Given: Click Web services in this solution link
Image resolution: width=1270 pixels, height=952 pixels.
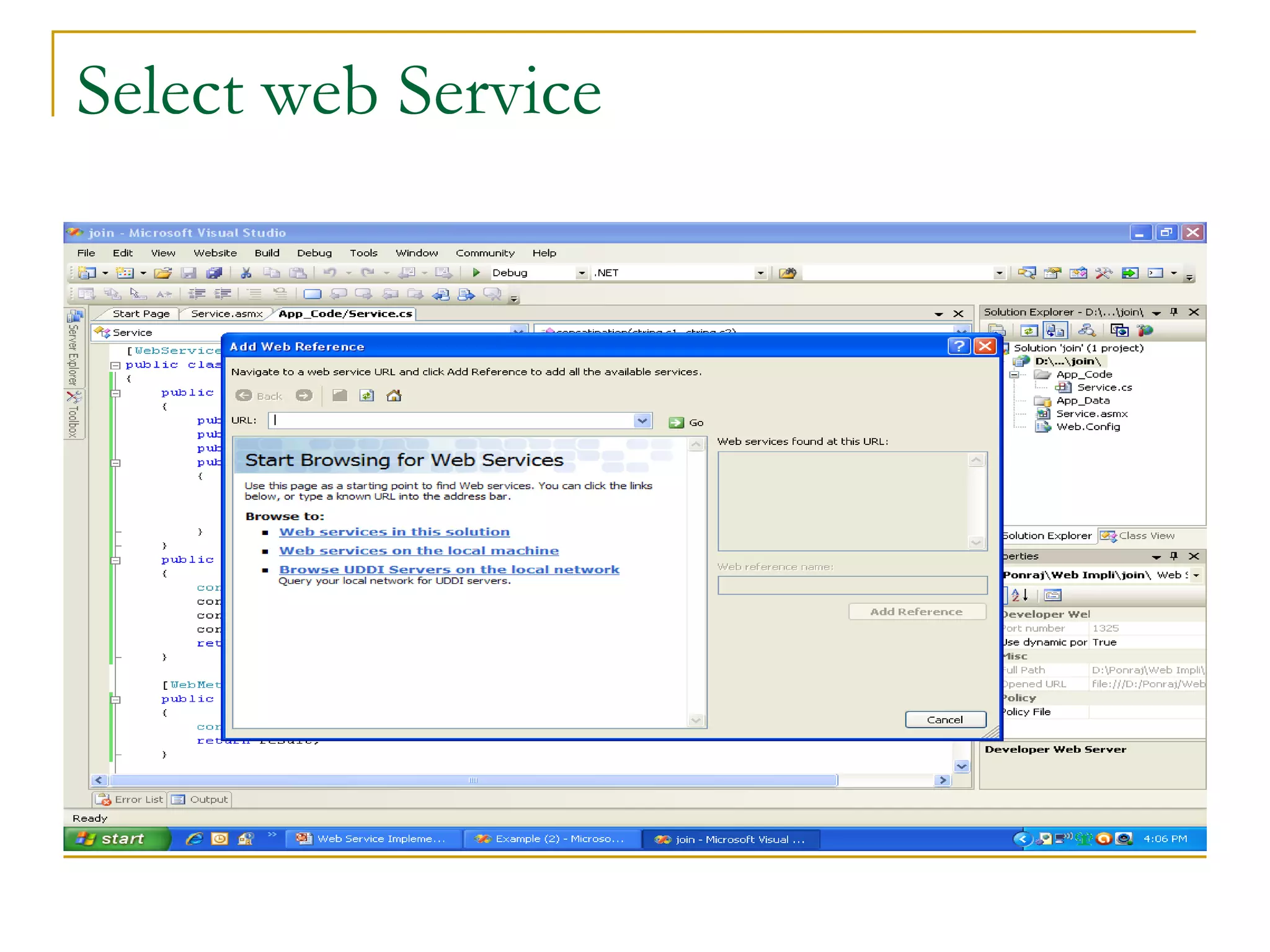Looking at the screenshot, I should [x=394, y=532].
